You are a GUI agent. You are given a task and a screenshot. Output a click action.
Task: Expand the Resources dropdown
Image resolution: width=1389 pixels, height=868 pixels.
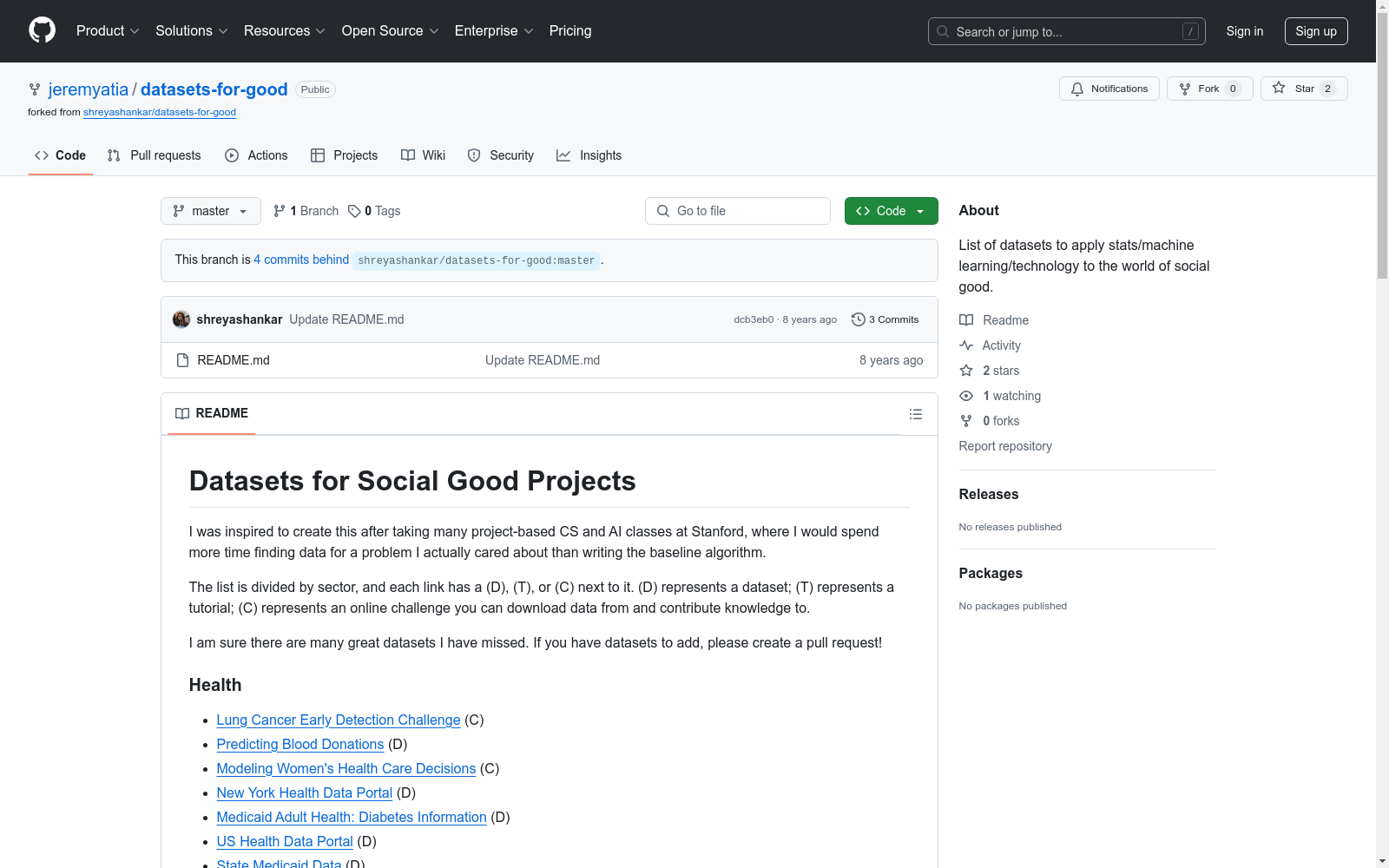tap(285, 31)
